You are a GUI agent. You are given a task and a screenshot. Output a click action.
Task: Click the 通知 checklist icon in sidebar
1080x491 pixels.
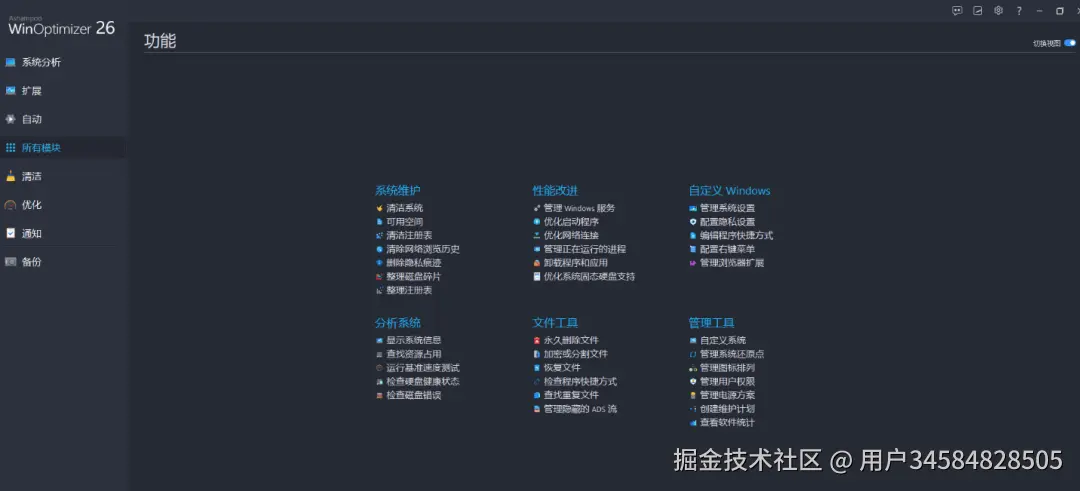click(10, 233)
